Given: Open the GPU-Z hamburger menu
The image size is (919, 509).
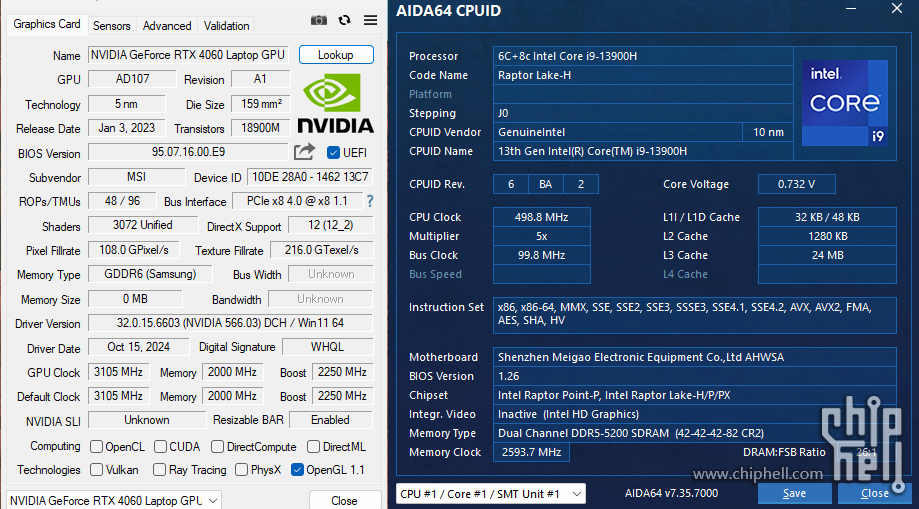Looking at the screenshot, I should (370, 21).
